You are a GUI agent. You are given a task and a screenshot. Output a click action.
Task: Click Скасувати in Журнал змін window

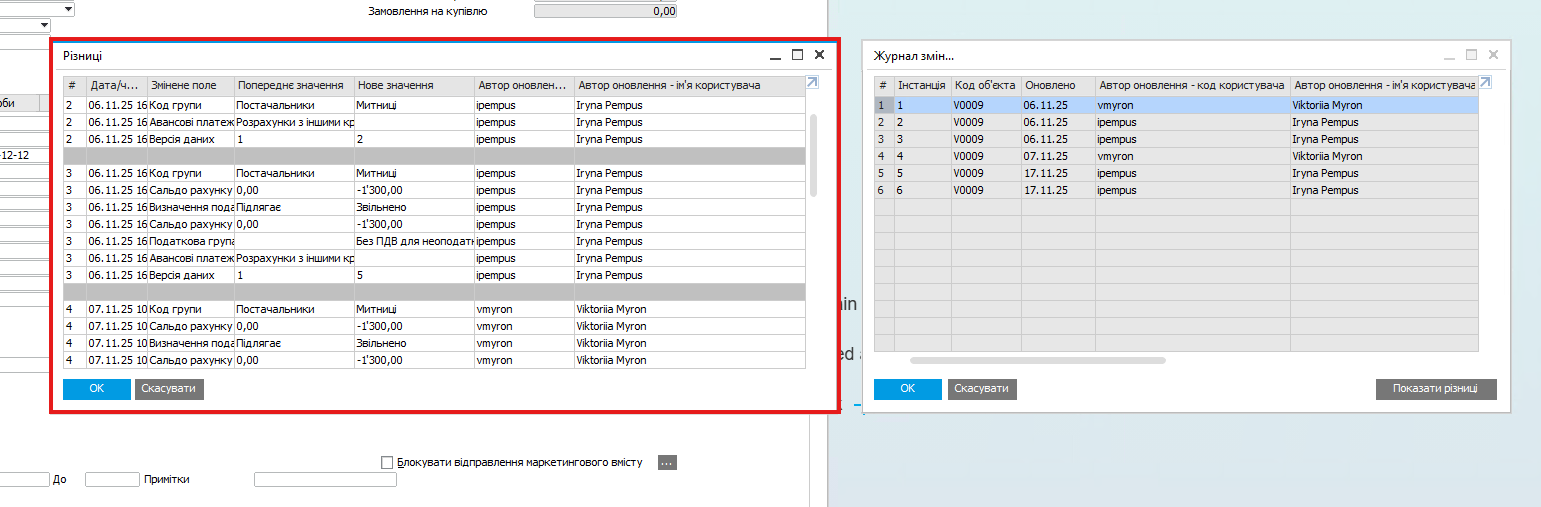(x=982, y=389)
